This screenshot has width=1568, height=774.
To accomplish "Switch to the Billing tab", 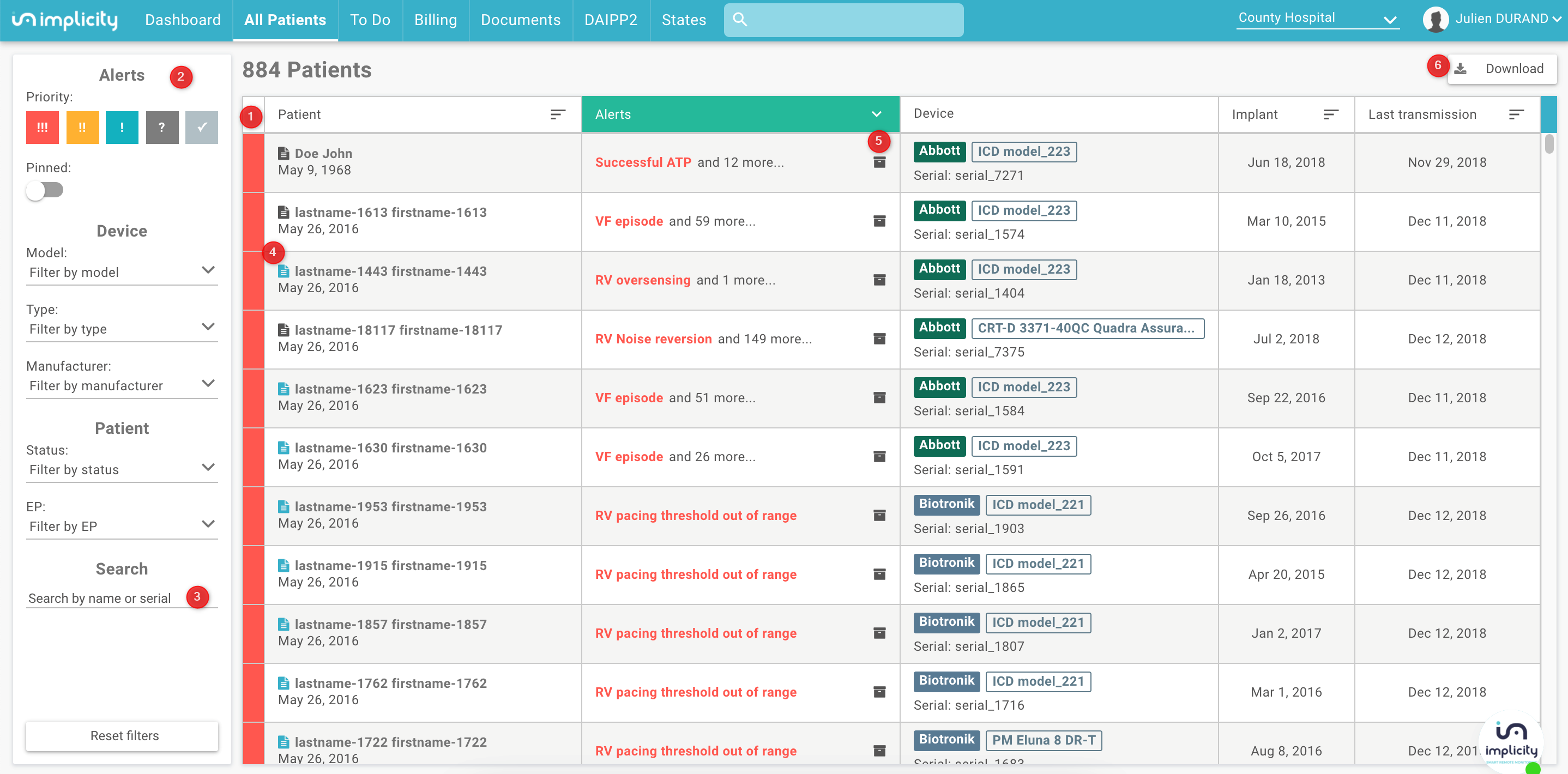I will pyautogui.click(x=435, y=20).
